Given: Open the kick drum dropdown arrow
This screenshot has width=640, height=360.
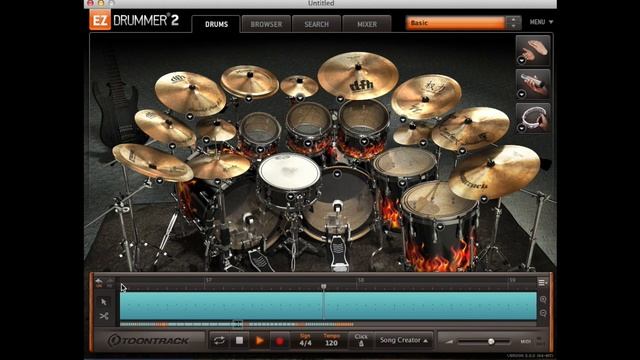Looking at the screenshot, I should click(337, 174).
